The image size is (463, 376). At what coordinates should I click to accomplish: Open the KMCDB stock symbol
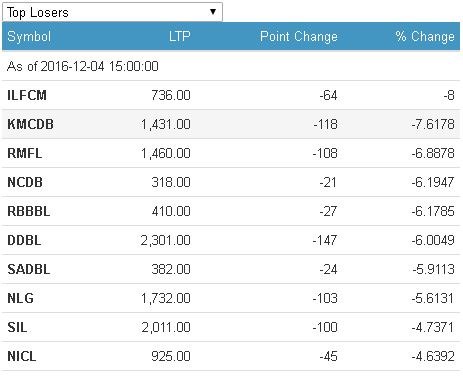tap(30, 124)
